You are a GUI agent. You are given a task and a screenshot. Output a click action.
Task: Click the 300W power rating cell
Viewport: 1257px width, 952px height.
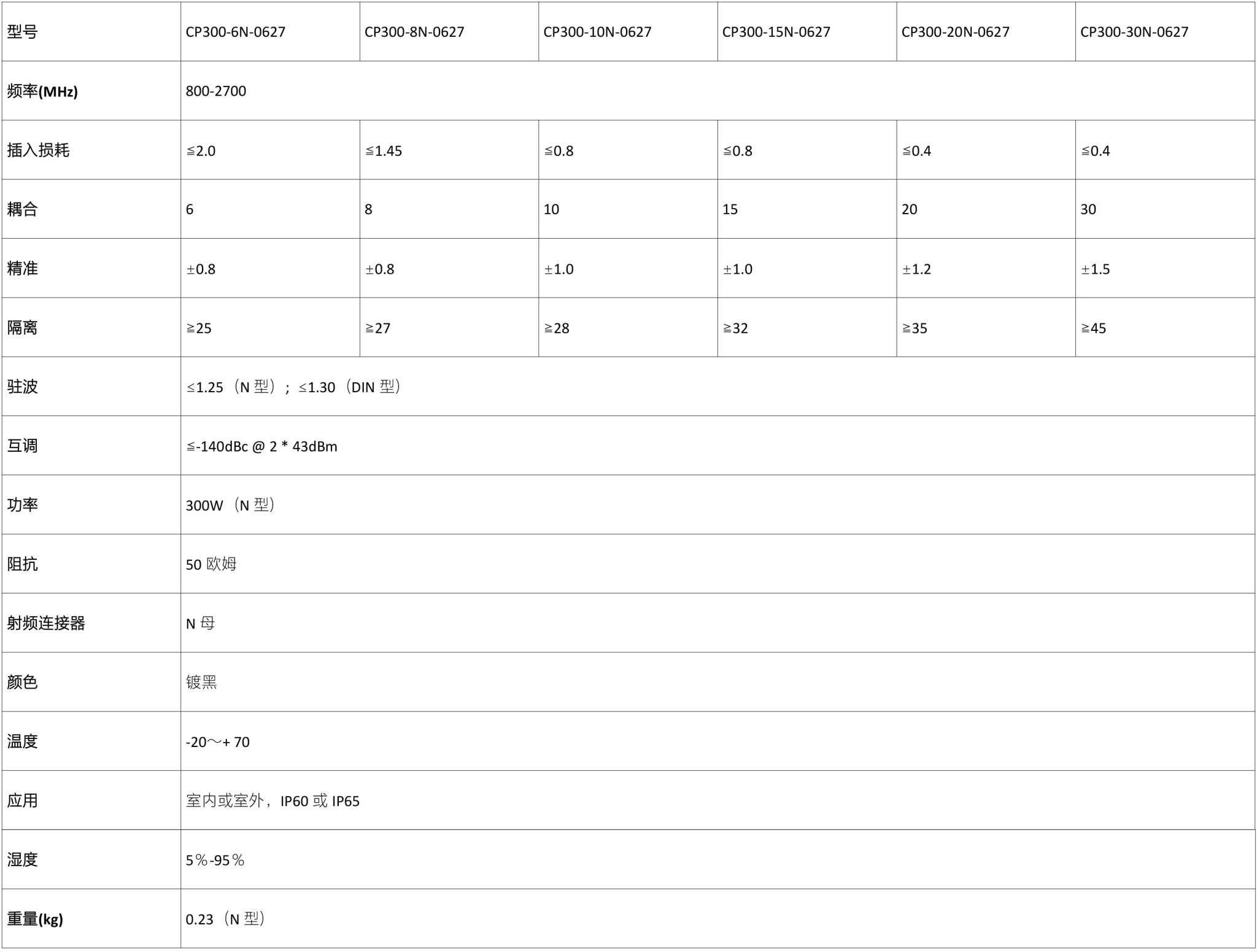tap(717, 505)
